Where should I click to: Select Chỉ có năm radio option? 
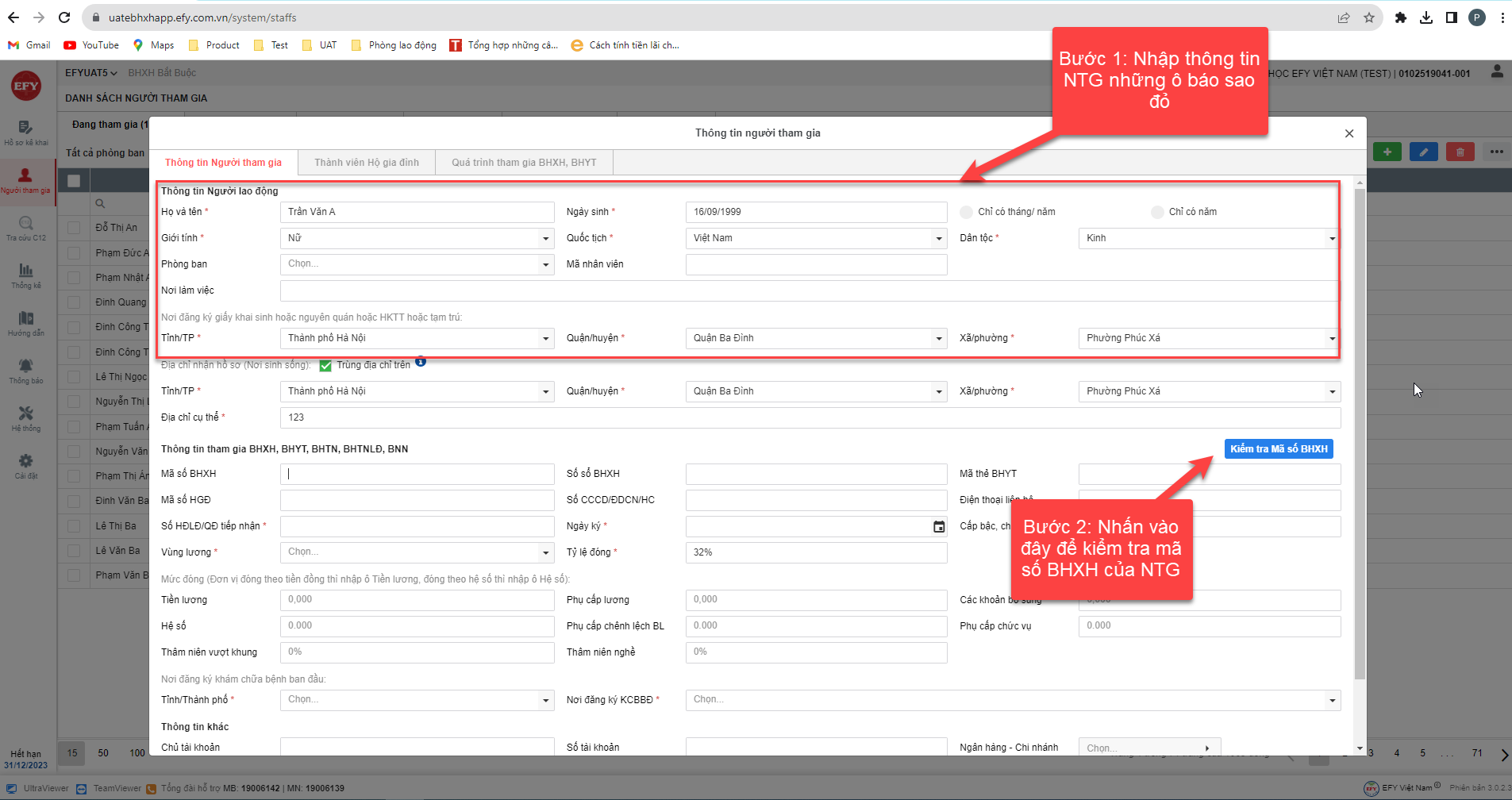click(x=1157, y=212)
